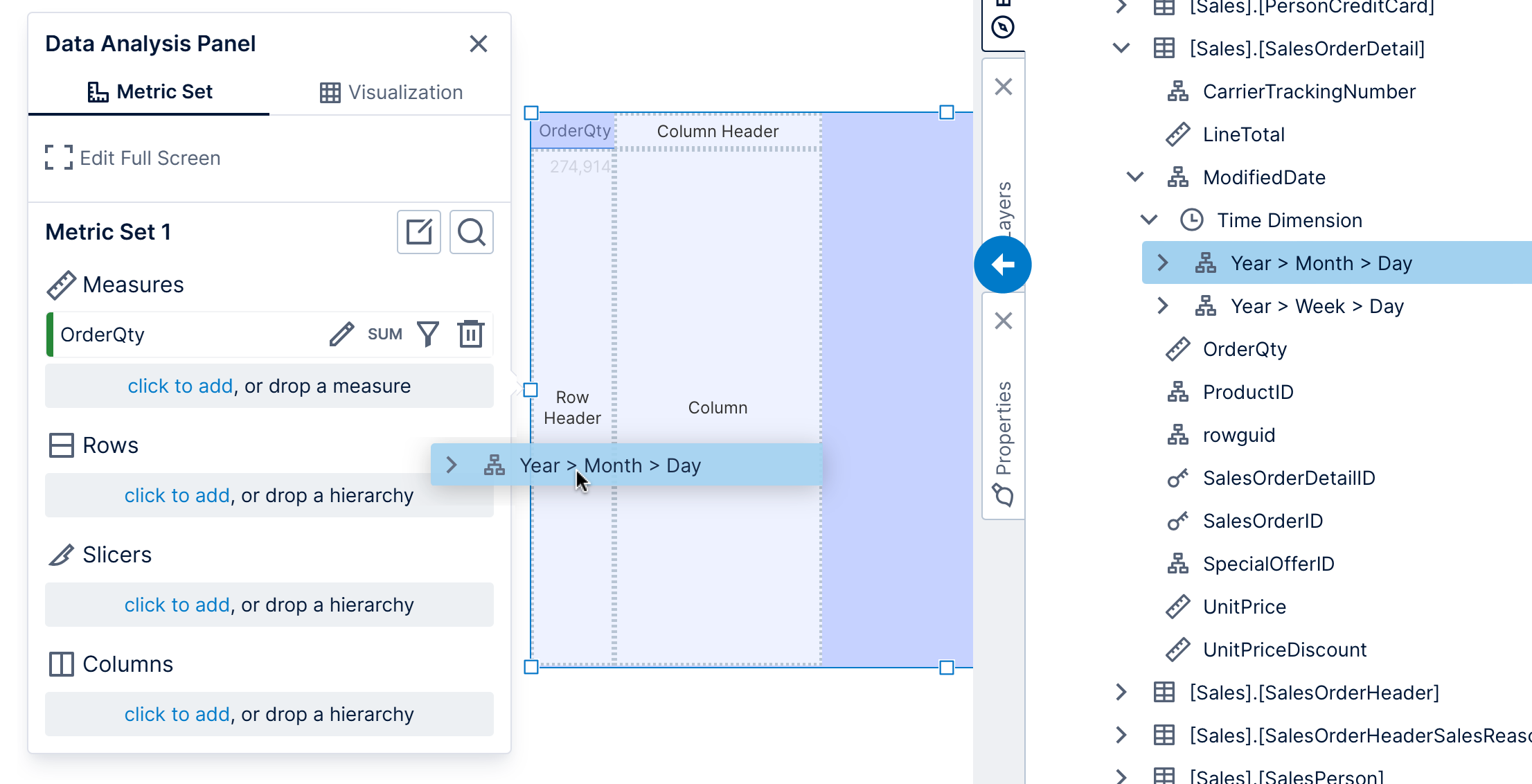Click the compass icon in the sidebar

1003,28
